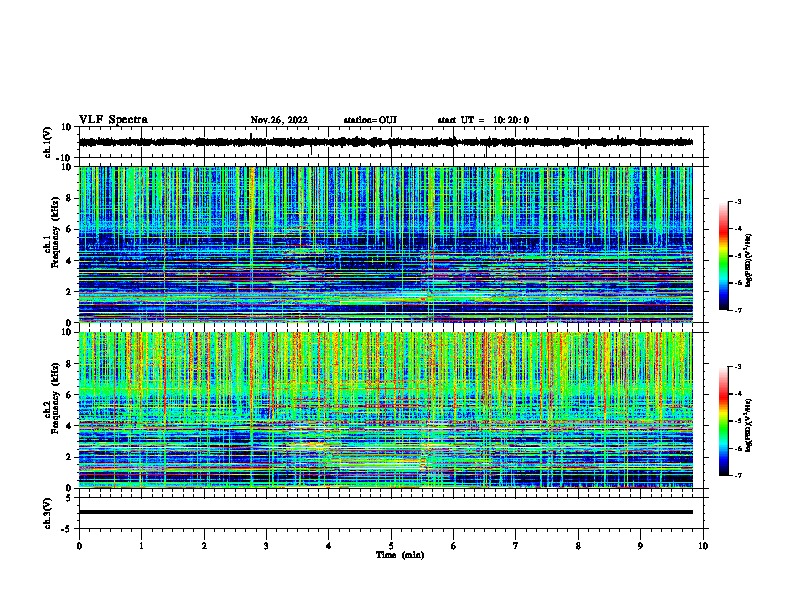The image size is (792, 612).
Task: Click time axis tick label "10"
Action: click(703, 546)
